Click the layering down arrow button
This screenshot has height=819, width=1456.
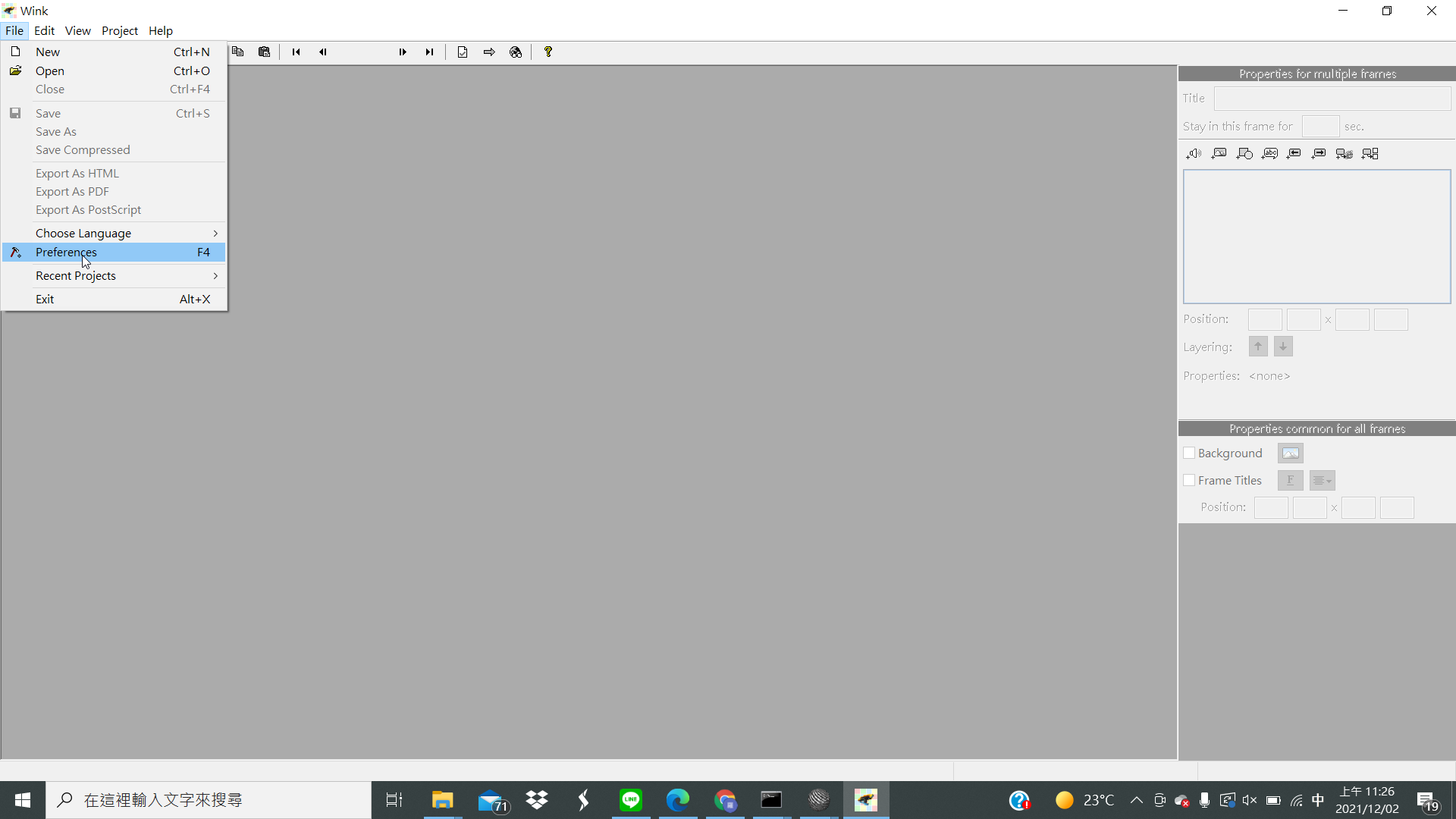pos(1283,347)
